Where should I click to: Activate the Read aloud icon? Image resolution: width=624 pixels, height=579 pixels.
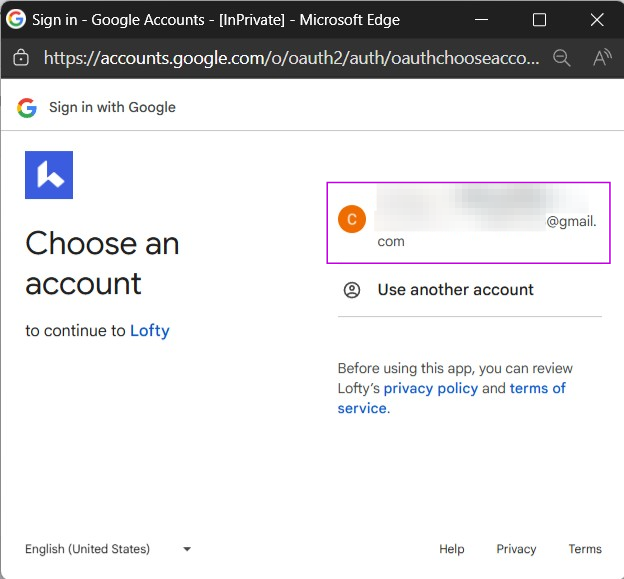(x=601, y=58)
